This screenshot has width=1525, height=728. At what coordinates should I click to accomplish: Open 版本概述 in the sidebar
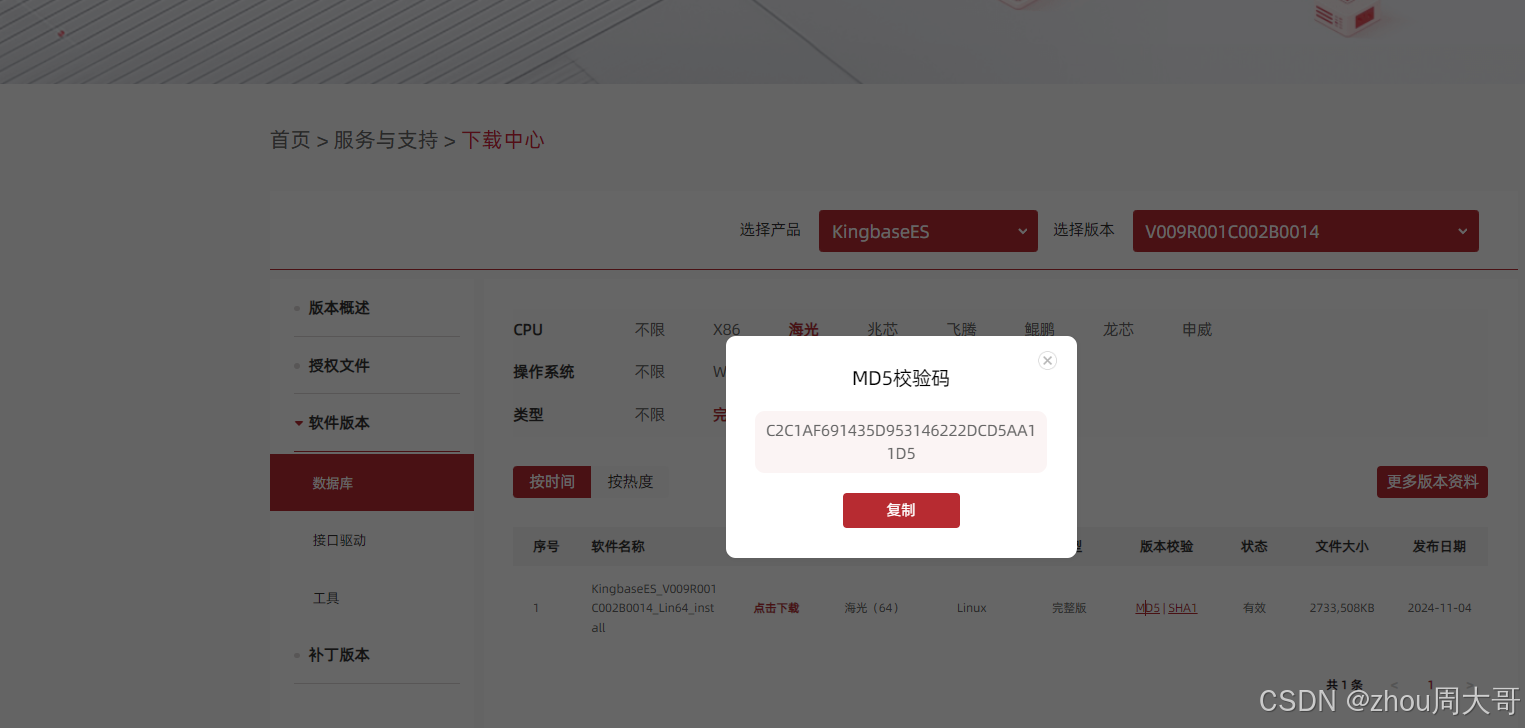tap(339, 308)
